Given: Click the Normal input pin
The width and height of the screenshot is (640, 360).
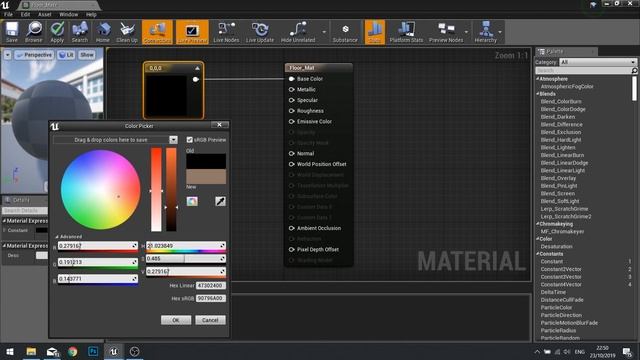Looking at the screenshot, I should coord(291,153).
